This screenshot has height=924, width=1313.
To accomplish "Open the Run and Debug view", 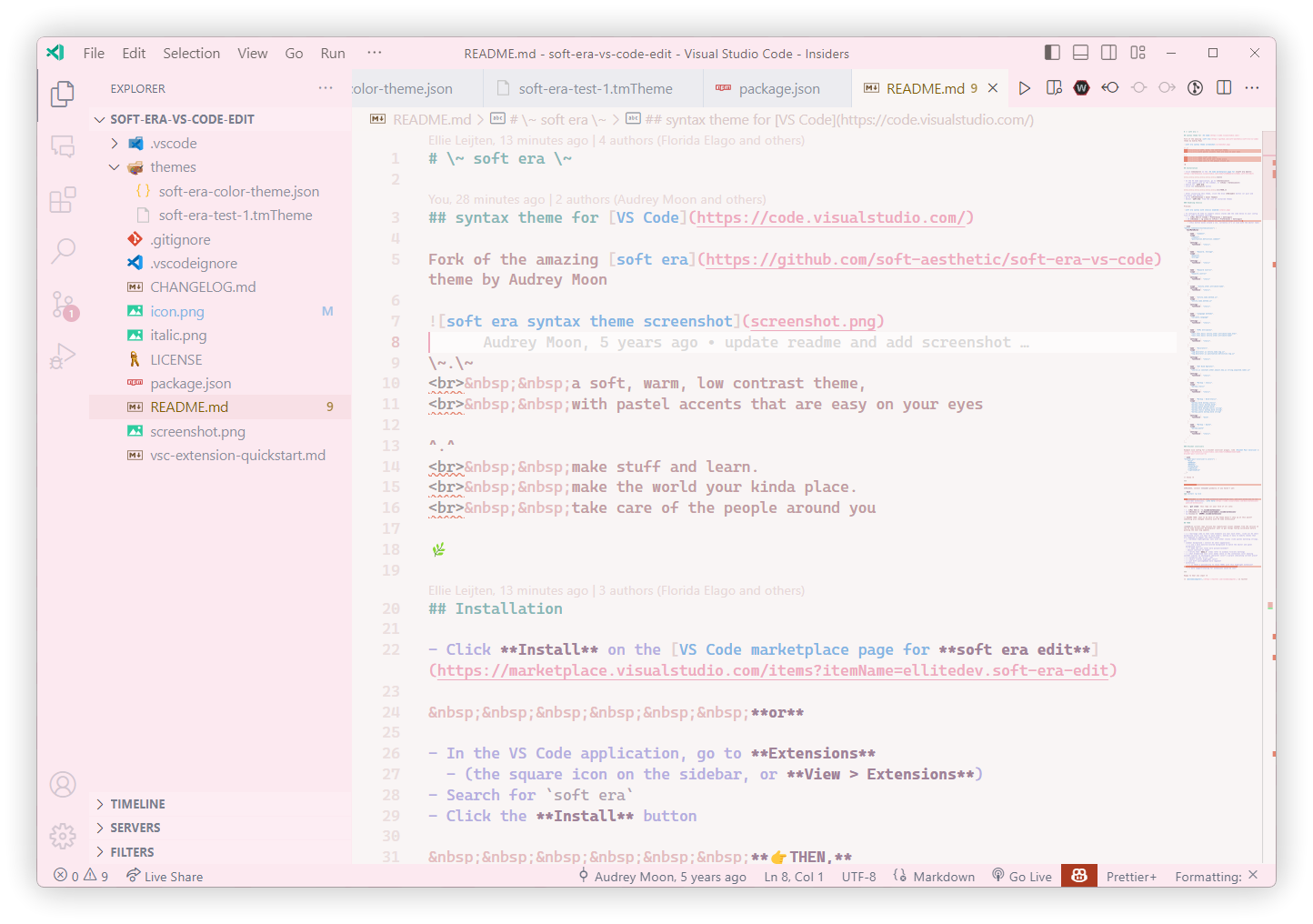I will click(x=63, y=356).
